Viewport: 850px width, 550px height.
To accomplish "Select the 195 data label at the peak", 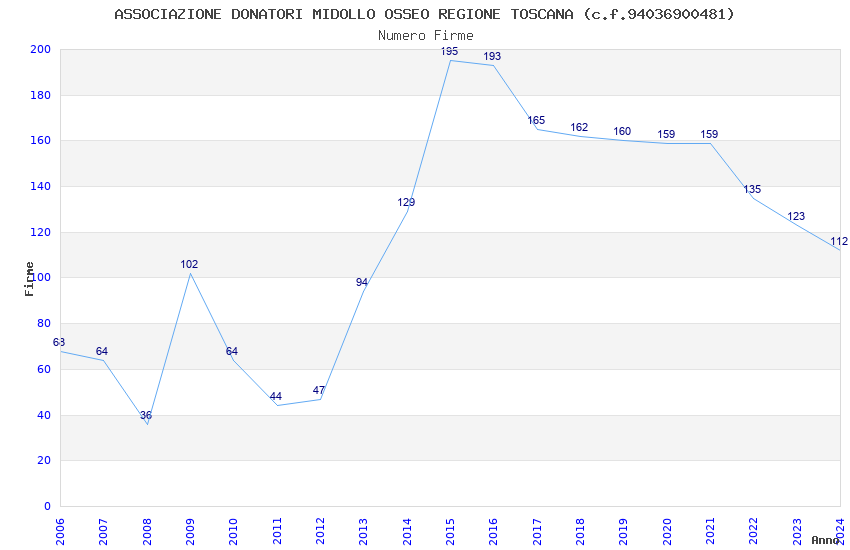I will pos(449,51).
